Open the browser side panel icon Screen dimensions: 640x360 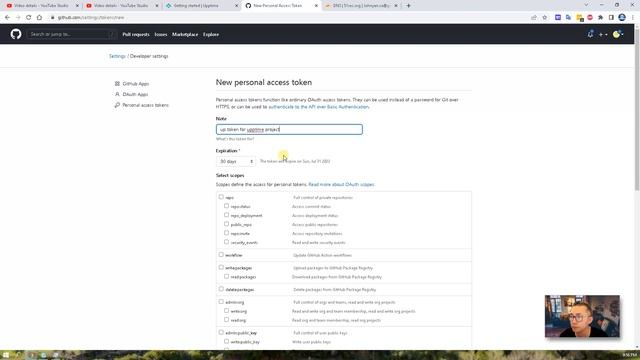point(611,18)
